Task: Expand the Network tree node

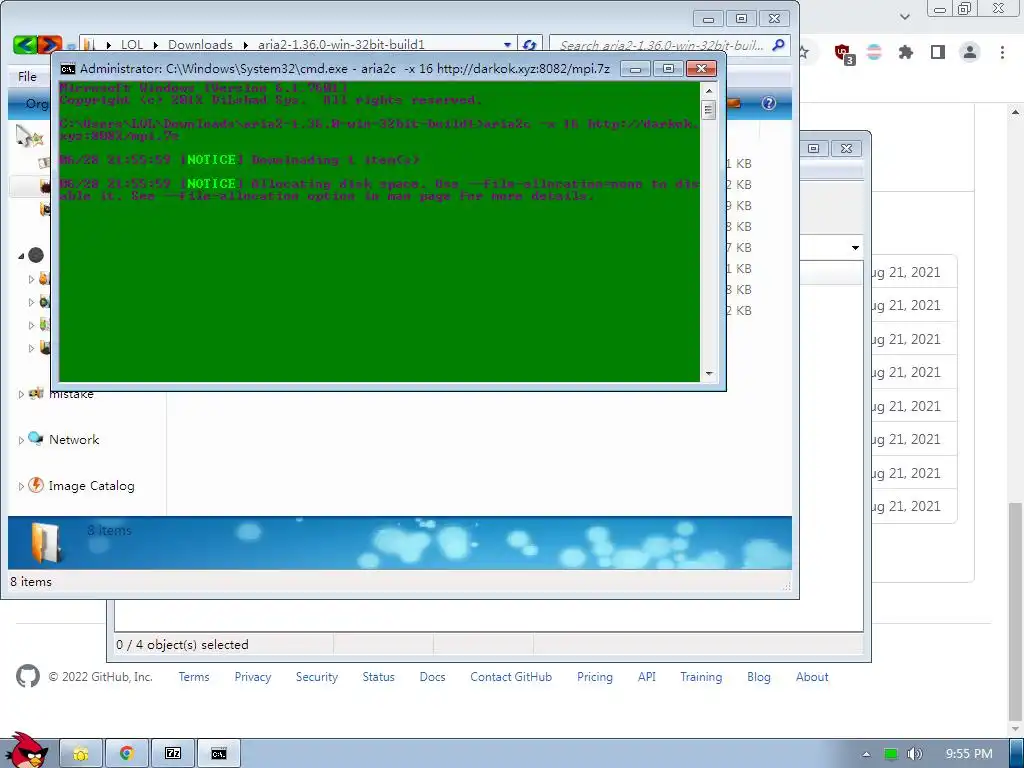Action: 21,440
